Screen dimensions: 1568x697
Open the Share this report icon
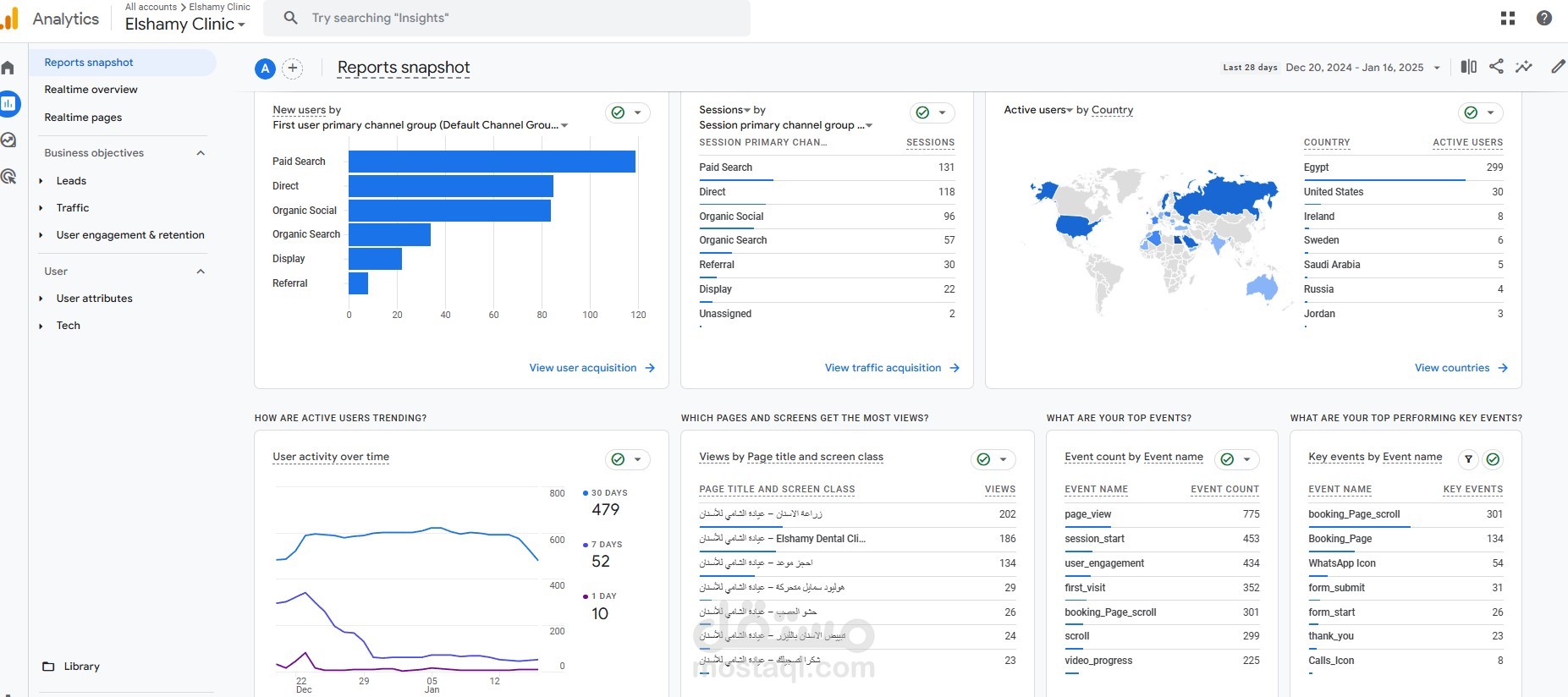[x=1496, y=67]
